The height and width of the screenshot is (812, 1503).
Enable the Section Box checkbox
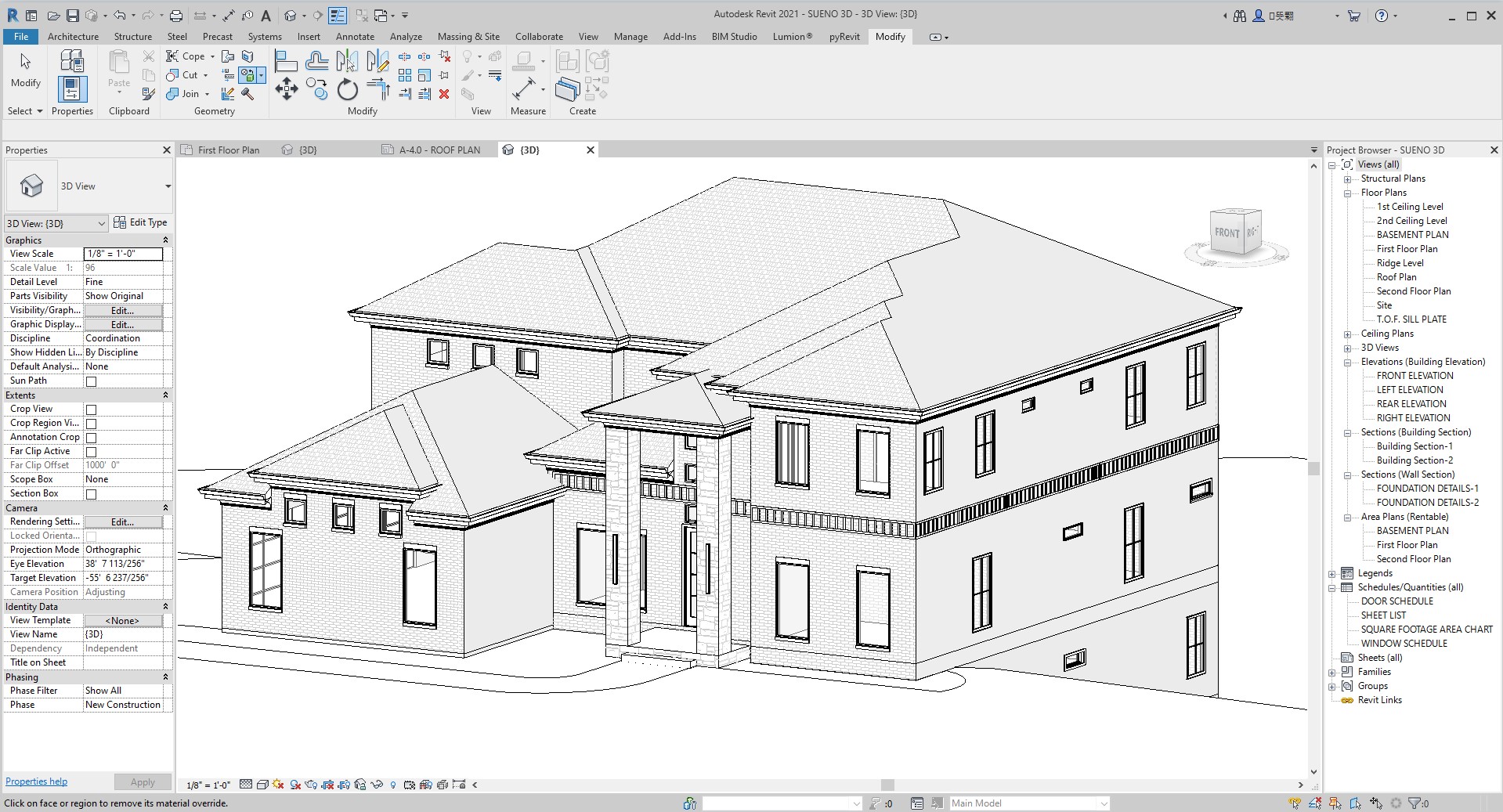click(91, 494)
